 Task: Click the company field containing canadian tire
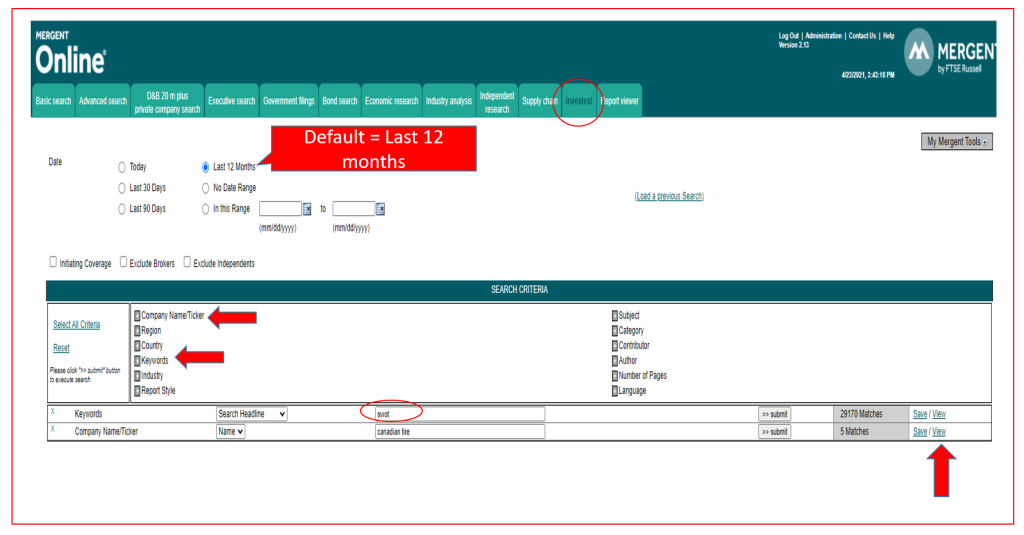(460, 432)
